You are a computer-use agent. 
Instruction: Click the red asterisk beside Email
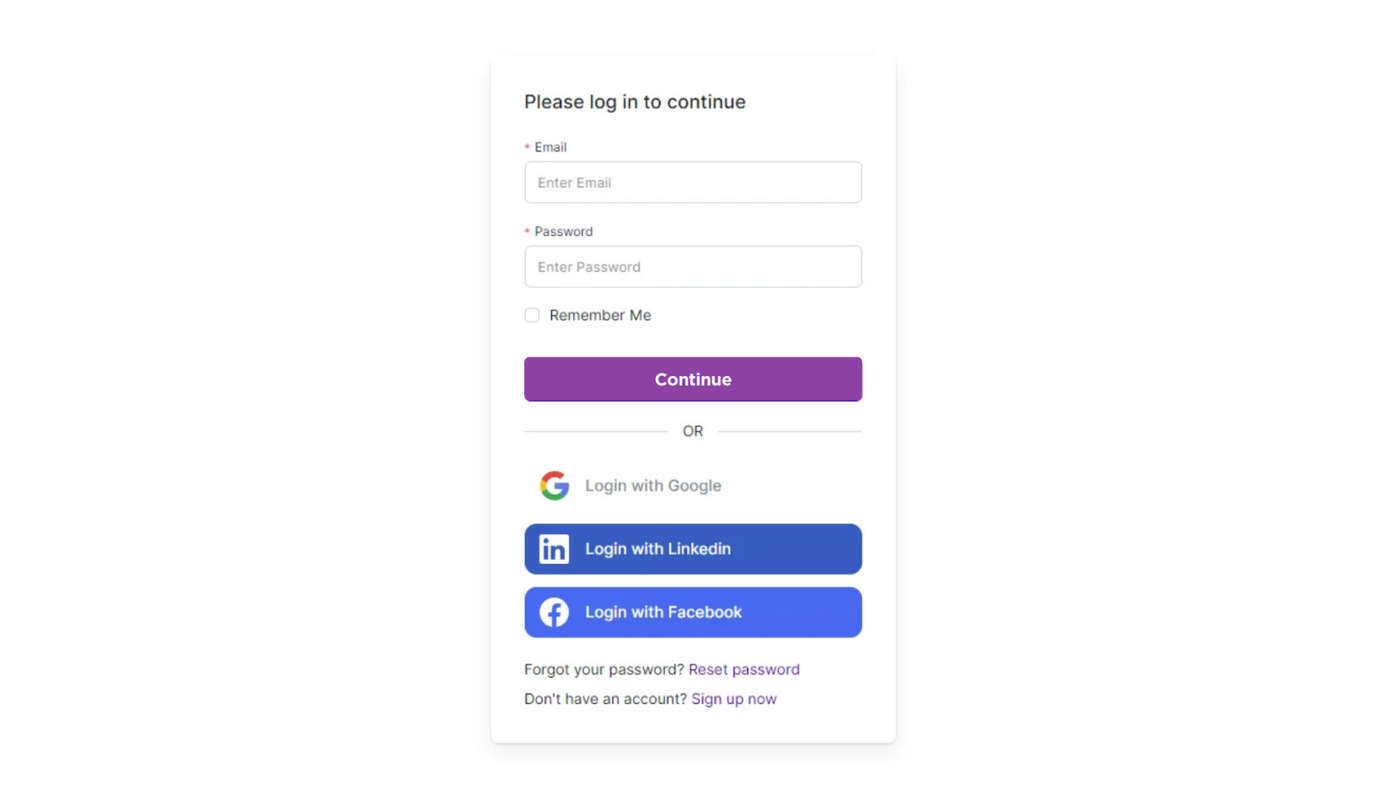tap(527, 148)
